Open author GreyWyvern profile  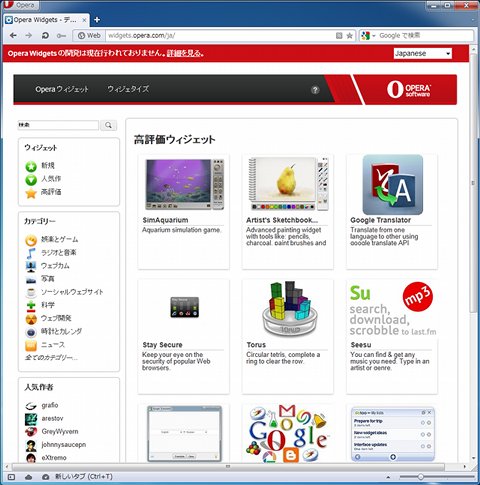(60, 431)
